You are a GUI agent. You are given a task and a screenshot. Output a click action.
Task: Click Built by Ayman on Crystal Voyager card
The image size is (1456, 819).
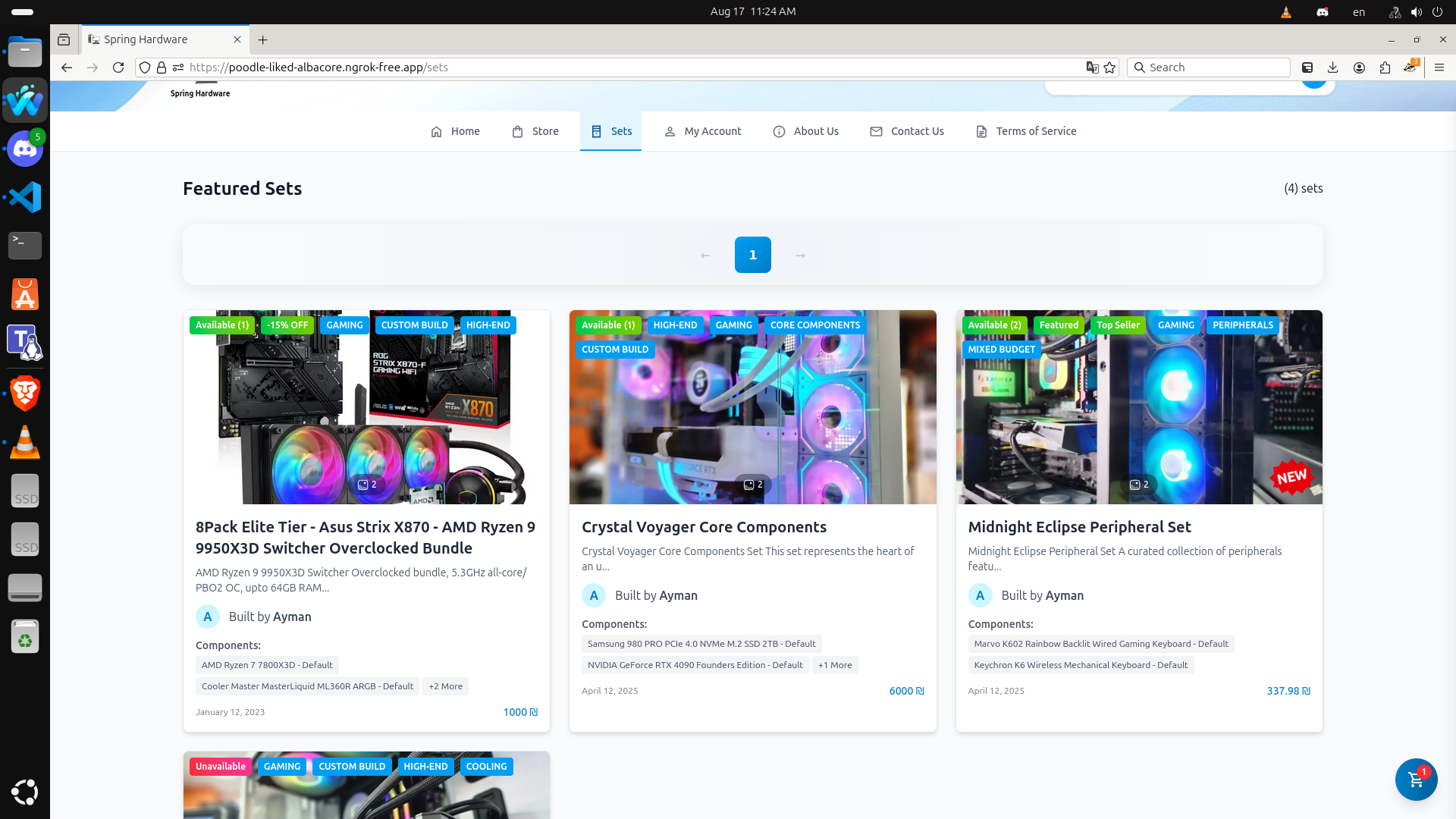pyautogui.click(x=656, y=595)
